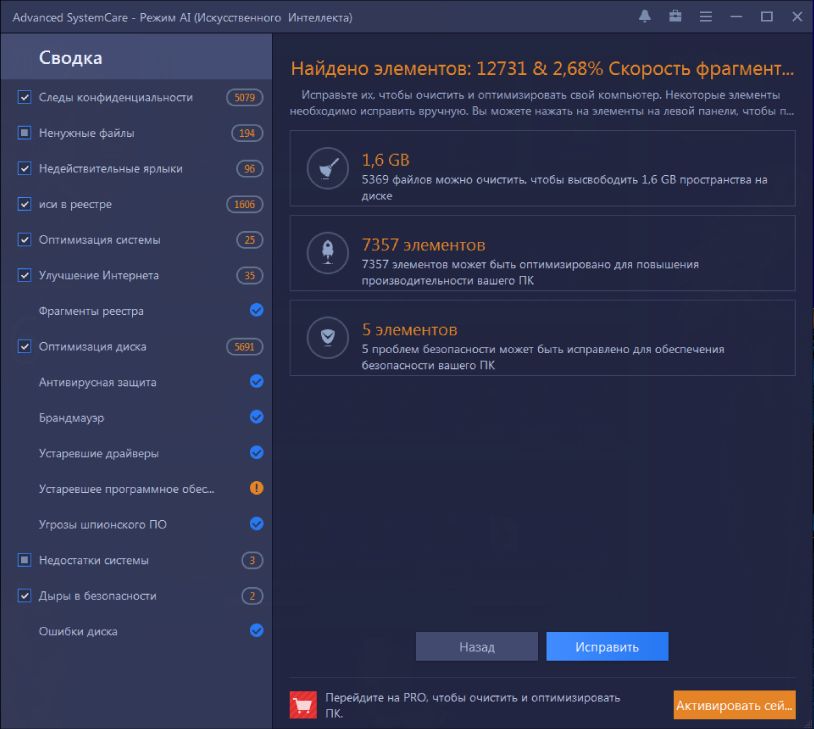
Task: Click the blue checkmark next to Антивирусная защита
Action: (256, 382)
